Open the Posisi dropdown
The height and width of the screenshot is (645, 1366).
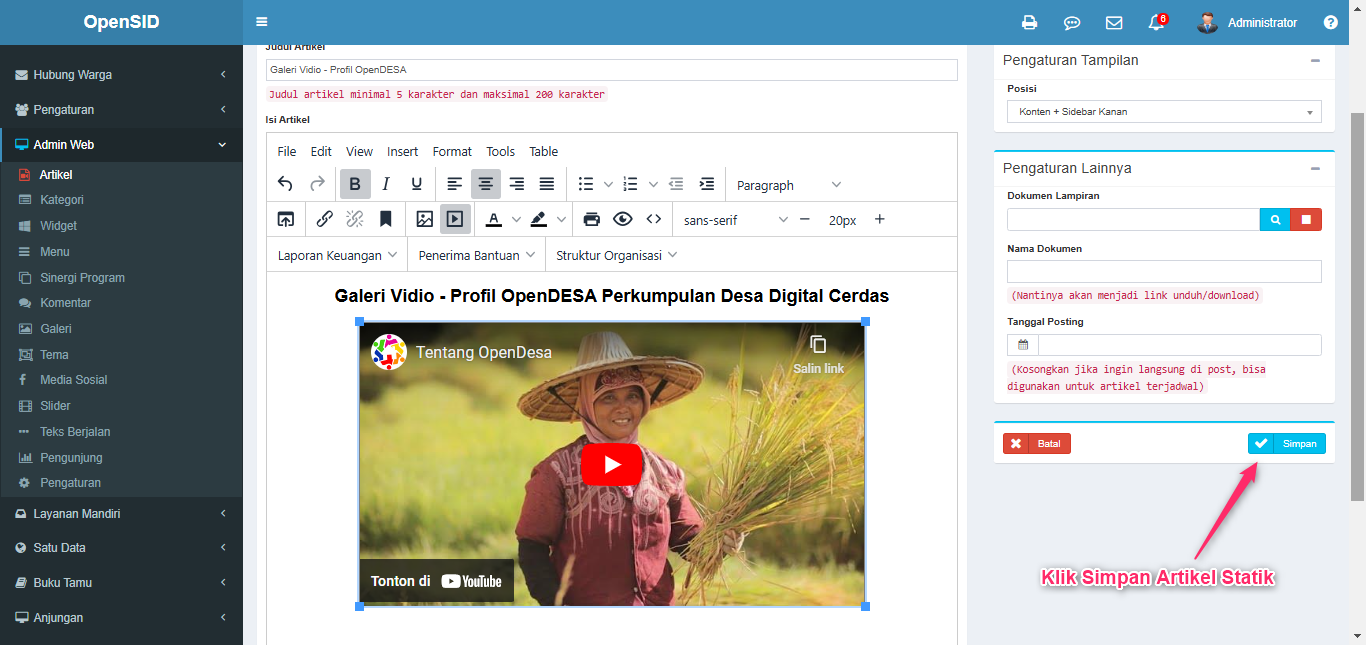click(x=1164, y=112)
